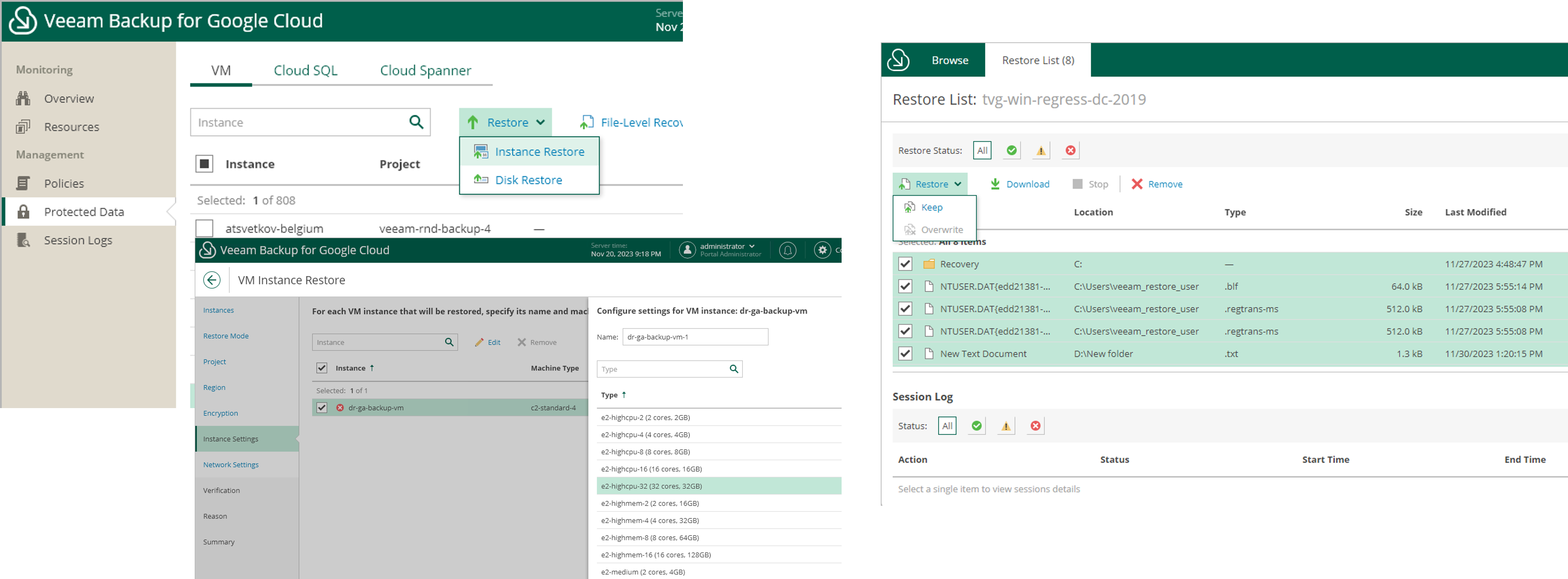This screenshot has height=579, width=1568.
Task: Click Edit pencil in wizard toolbar
Action: click(487, 342)
